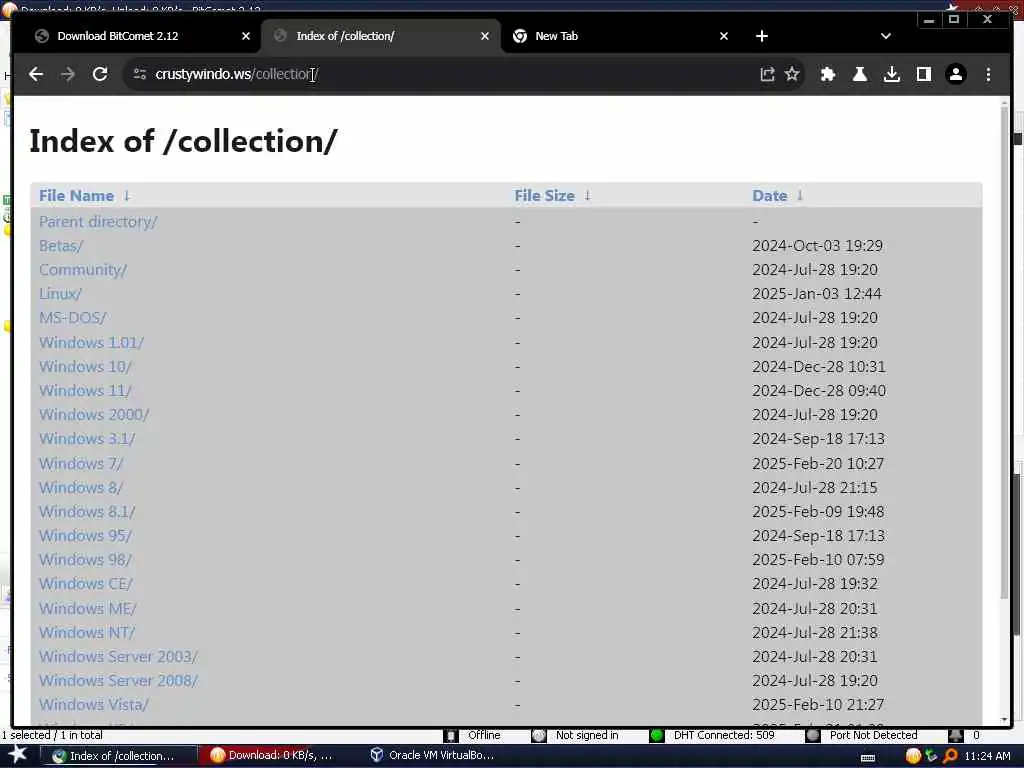This screenshot has width=1024, height=768.
Task: Open the Betas folder
Action: click(x=61, y=246)
